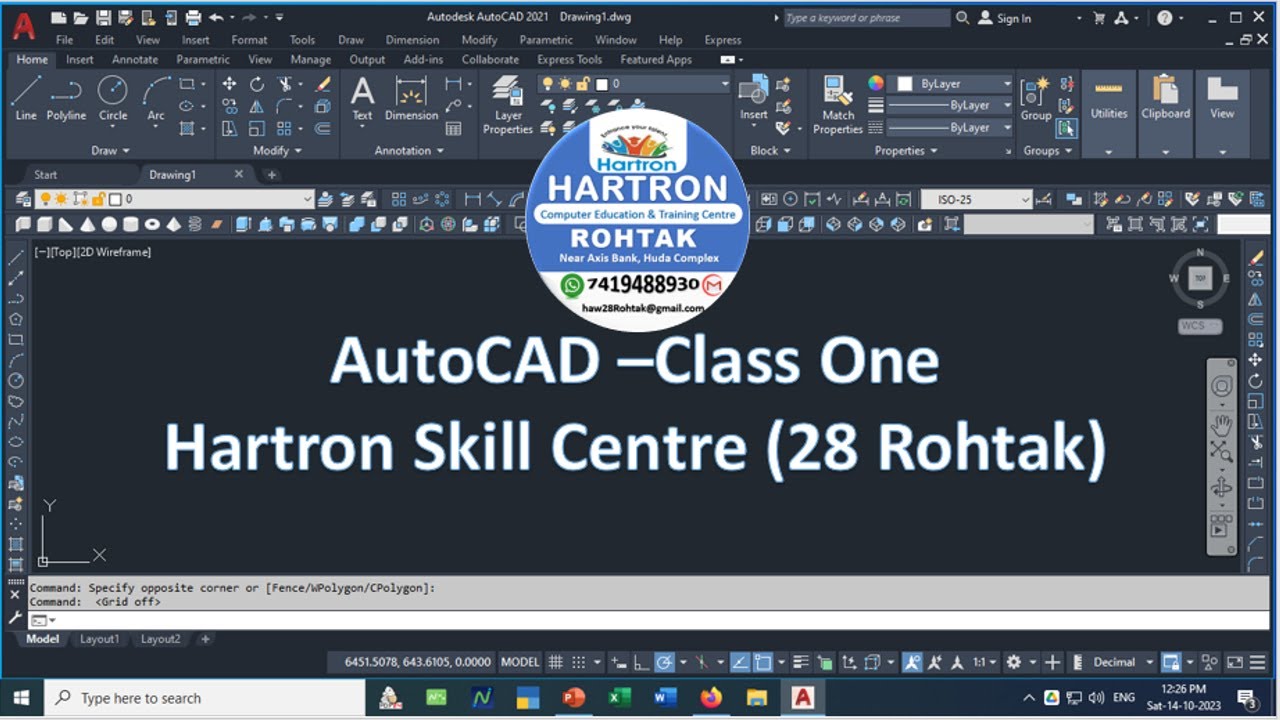Click the Rotate tool in Modify panel
The image size is (1280, 720).
tap(257, 84)
